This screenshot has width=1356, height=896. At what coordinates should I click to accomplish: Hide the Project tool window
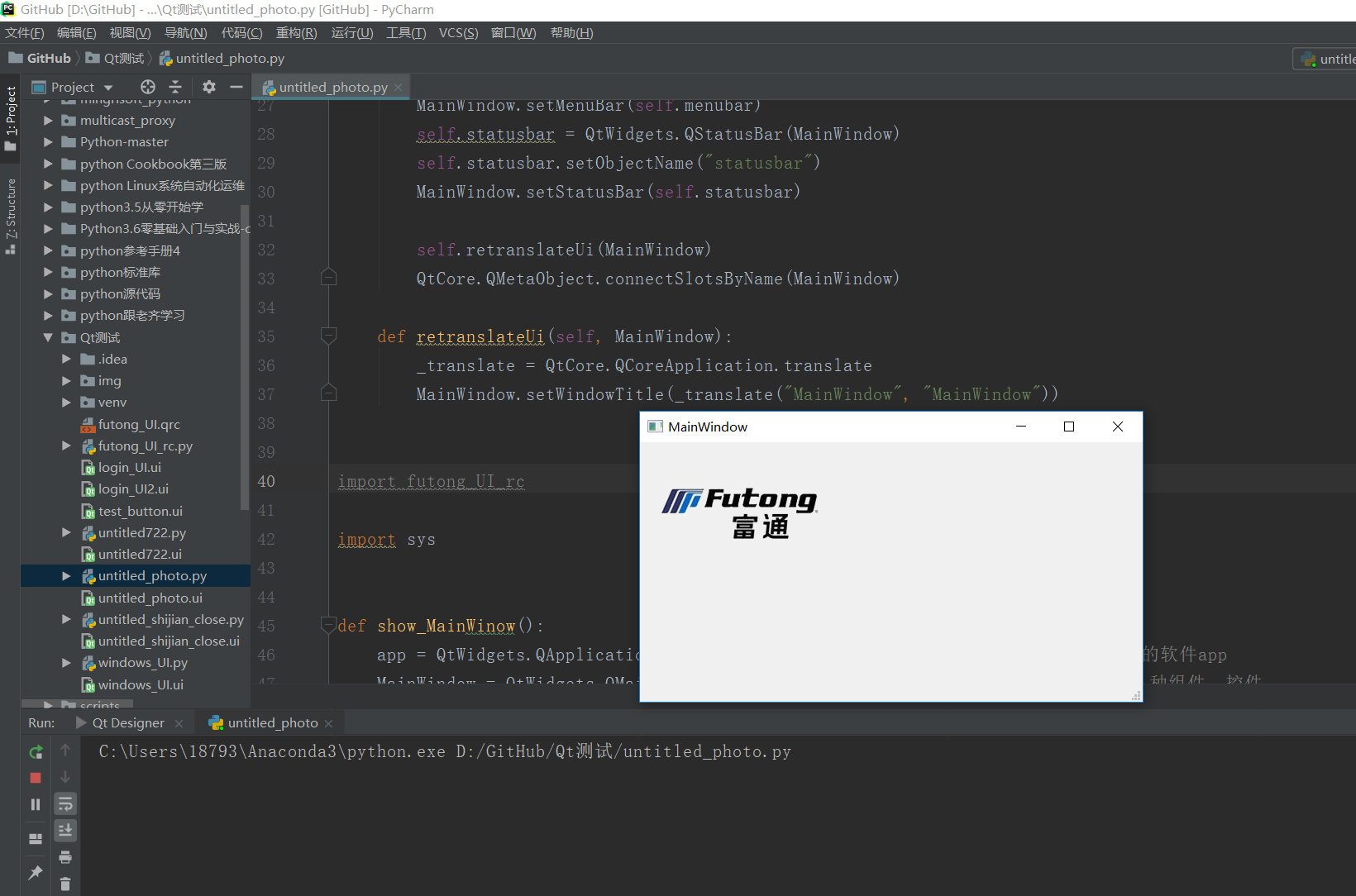(x=236, y=87)
